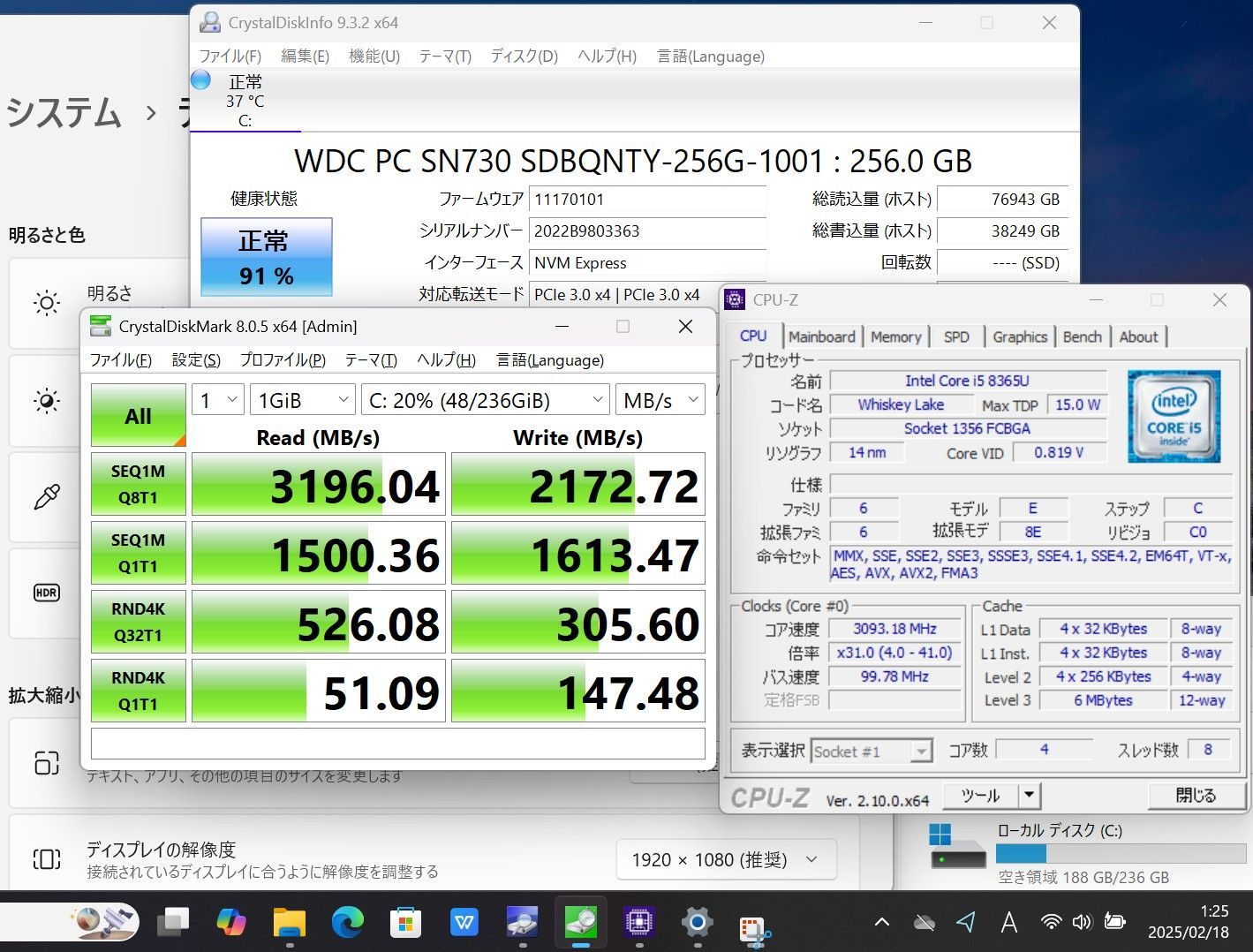Run the SEQ1M Q1T1 test
The width and height of the screenshot is (1253, 952).
coord(139,553)
